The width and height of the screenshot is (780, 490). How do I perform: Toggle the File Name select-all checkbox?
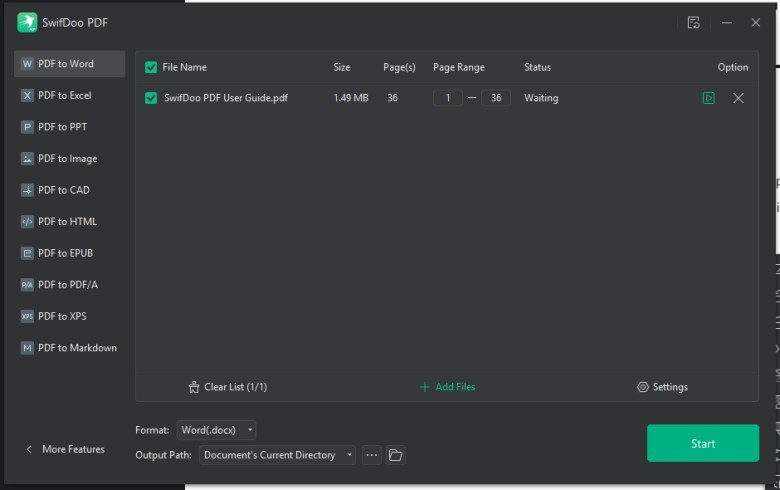click(x=151, y=67)
